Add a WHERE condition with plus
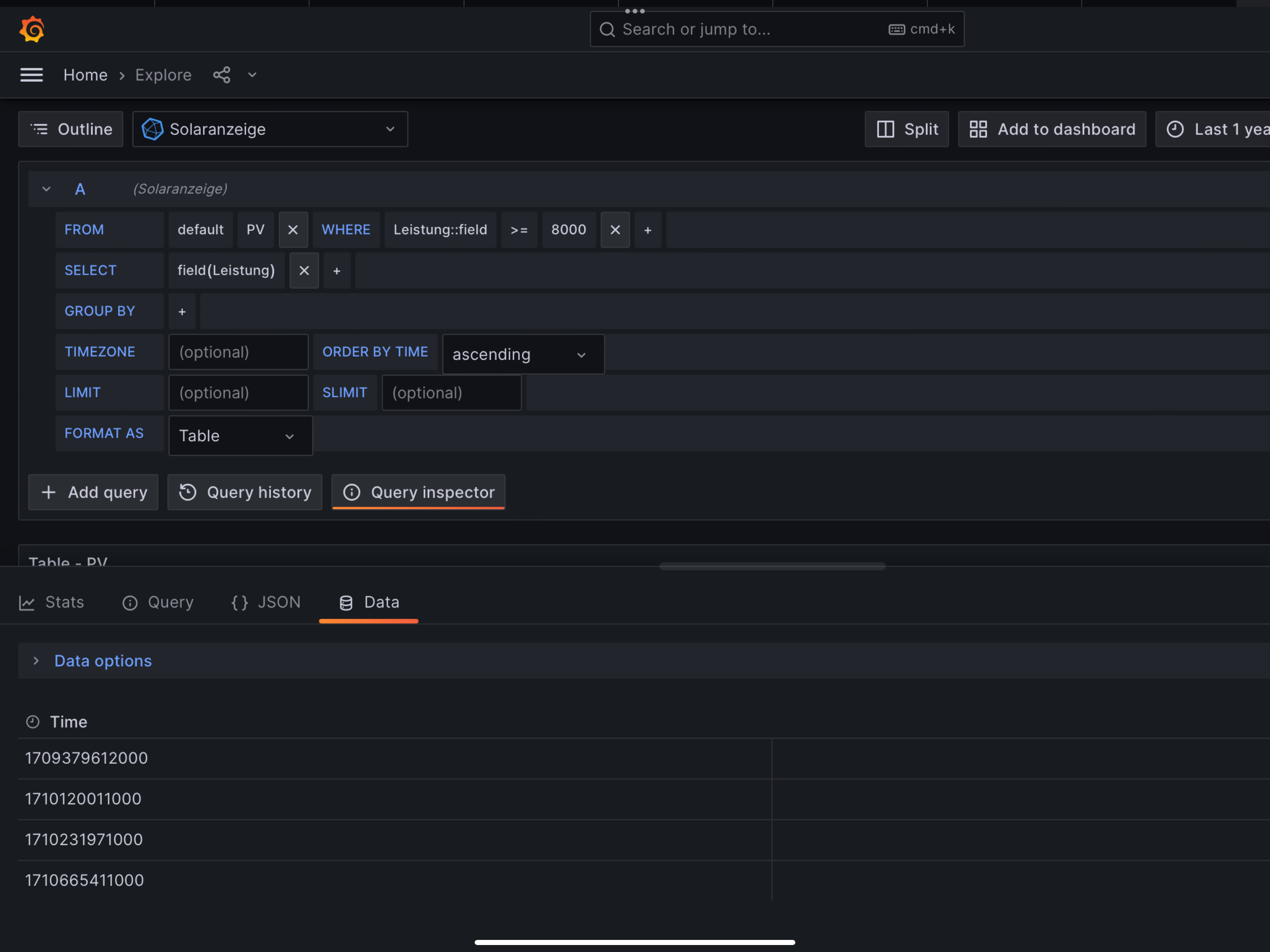This screenshot has height=952, width=1270. [x=648, y=230]
